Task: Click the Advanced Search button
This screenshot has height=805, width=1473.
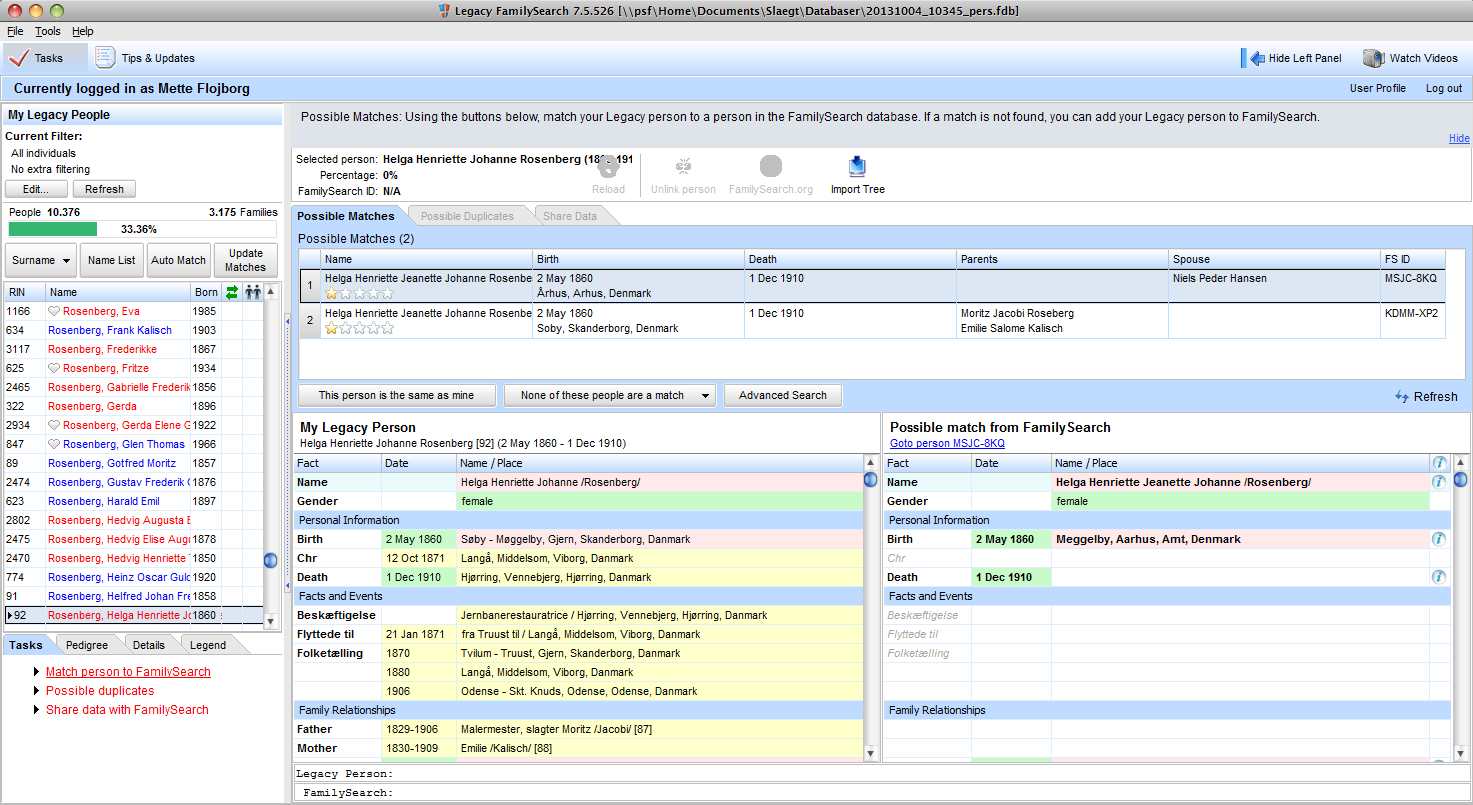Action: (x=783, y=395)
